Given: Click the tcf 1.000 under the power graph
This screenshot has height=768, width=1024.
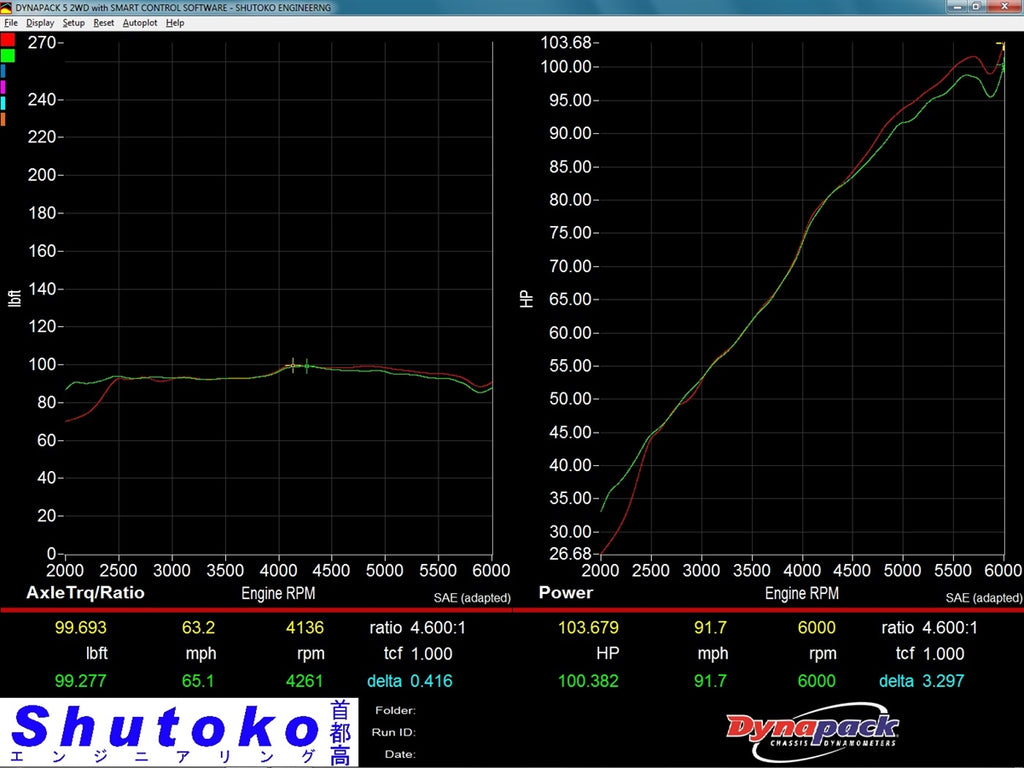Looking at the screenshot, I should (x=930, y=654).
